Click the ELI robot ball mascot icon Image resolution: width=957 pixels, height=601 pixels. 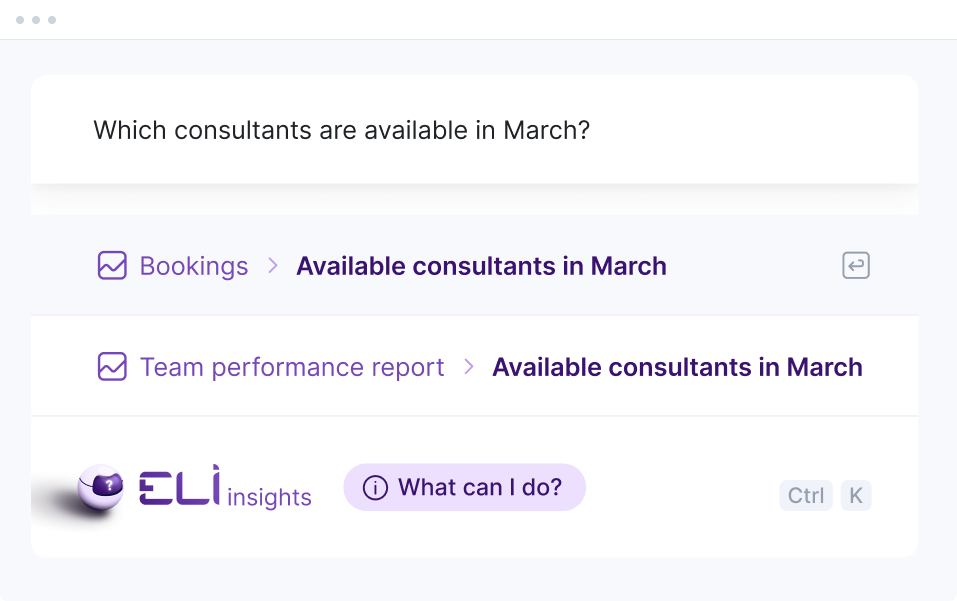pyautogui.click(x=101, y=488)
